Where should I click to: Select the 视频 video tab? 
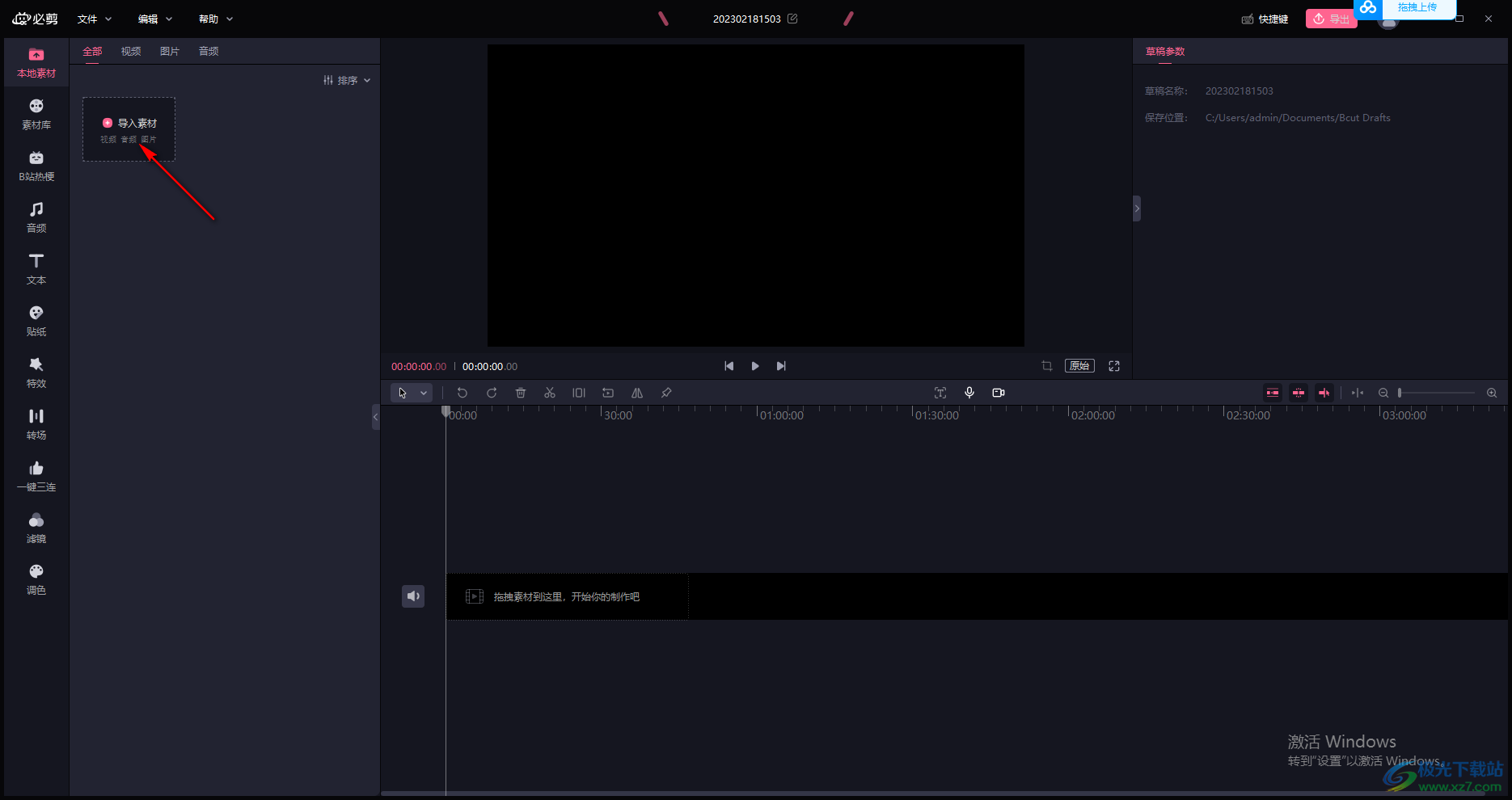(131, 51)
